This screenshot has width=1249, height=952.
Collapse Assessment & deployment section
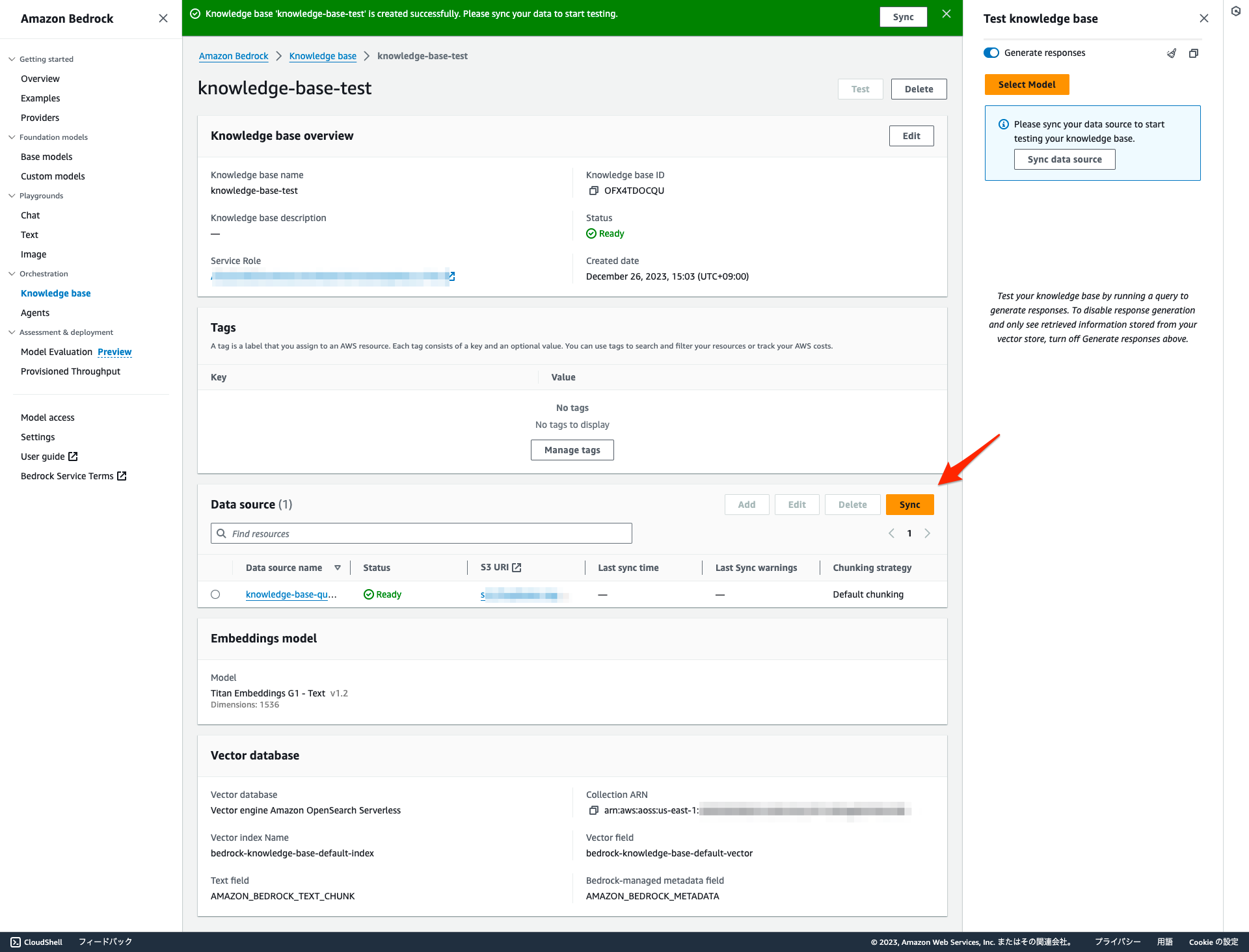pos(12,332)
